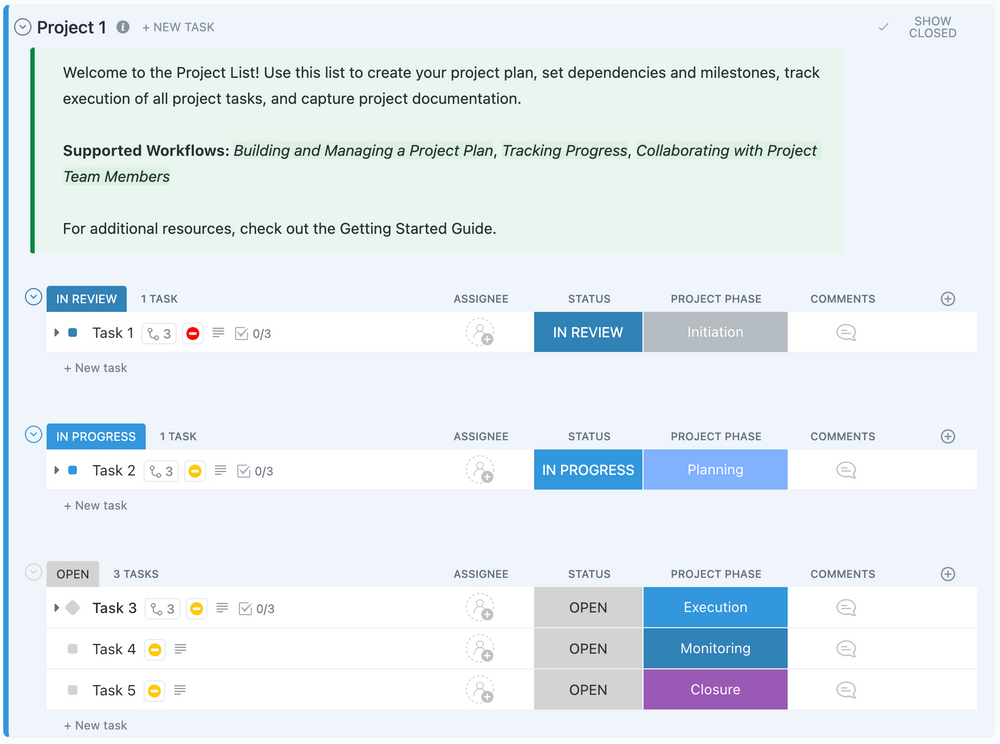Collapse the IN PROGRESS group

(x=33, y=436)
